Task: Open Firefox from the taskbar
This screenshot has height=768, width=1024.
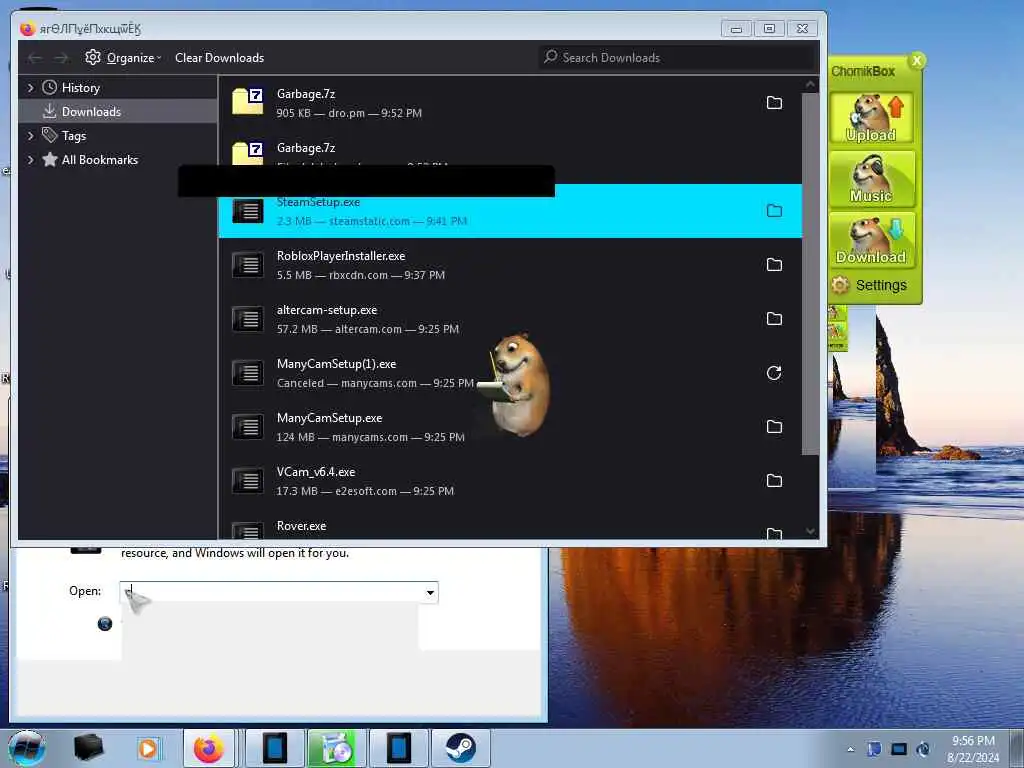Action: (209, 748)
